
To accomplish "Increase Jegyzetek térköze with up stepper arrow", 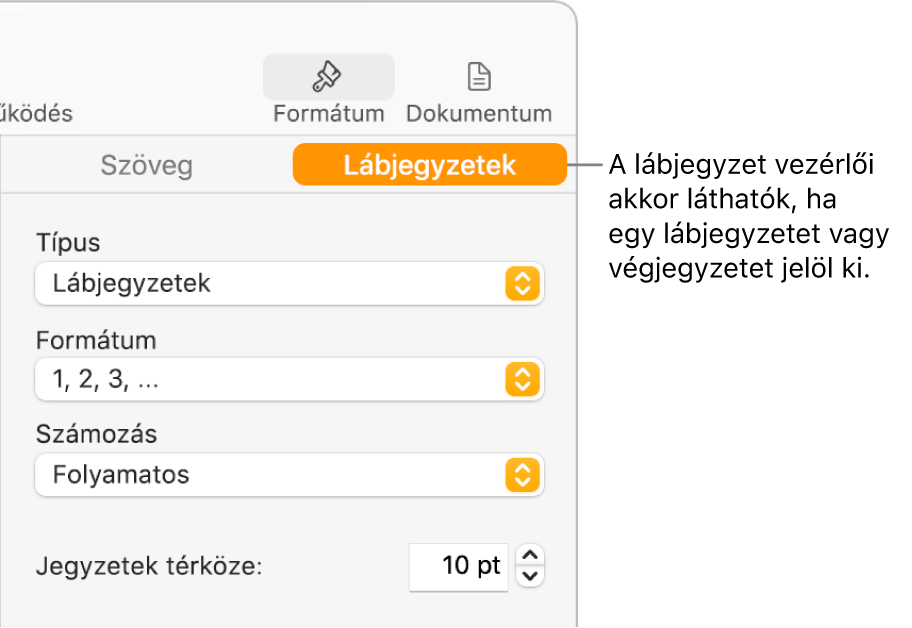I will tap(533, 555).
